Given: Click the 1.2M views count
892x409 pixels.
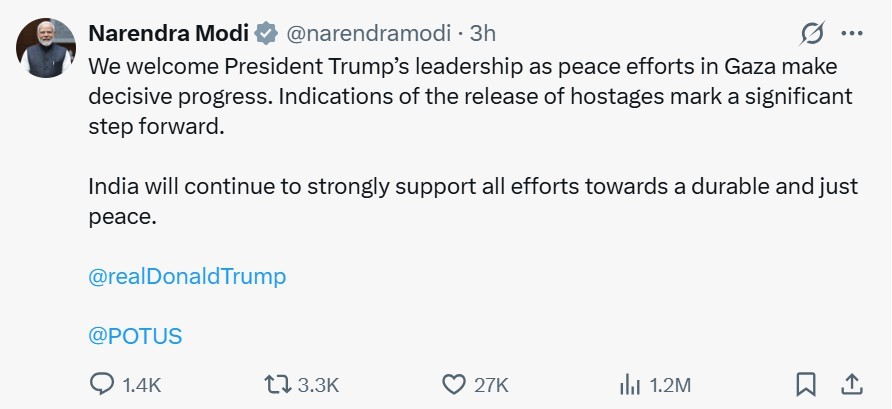Looking at the screenshot, I should pos(670,385).
